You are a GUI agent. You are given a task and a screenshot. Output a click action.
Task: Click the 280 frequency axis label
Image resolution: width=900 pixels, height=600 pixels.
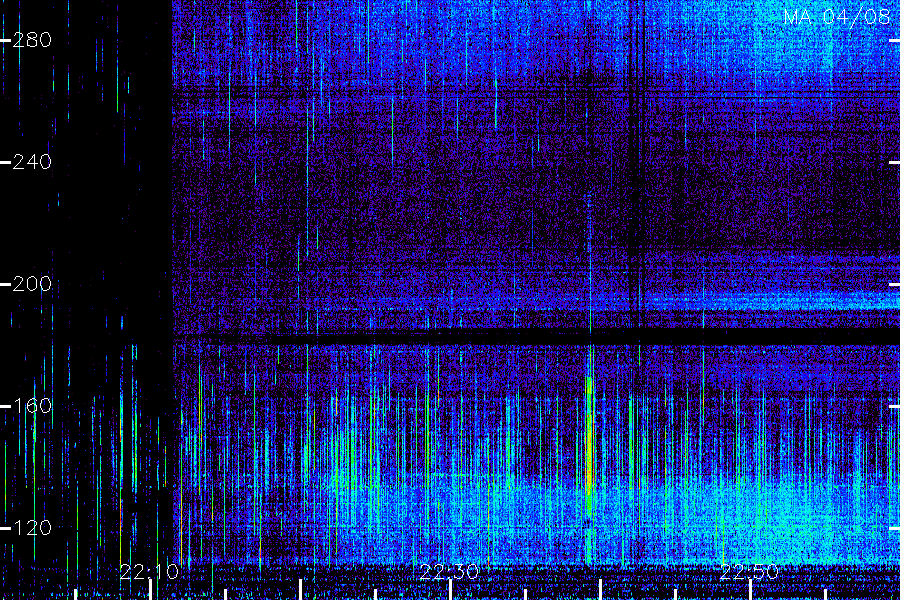[x=32, y=40]
